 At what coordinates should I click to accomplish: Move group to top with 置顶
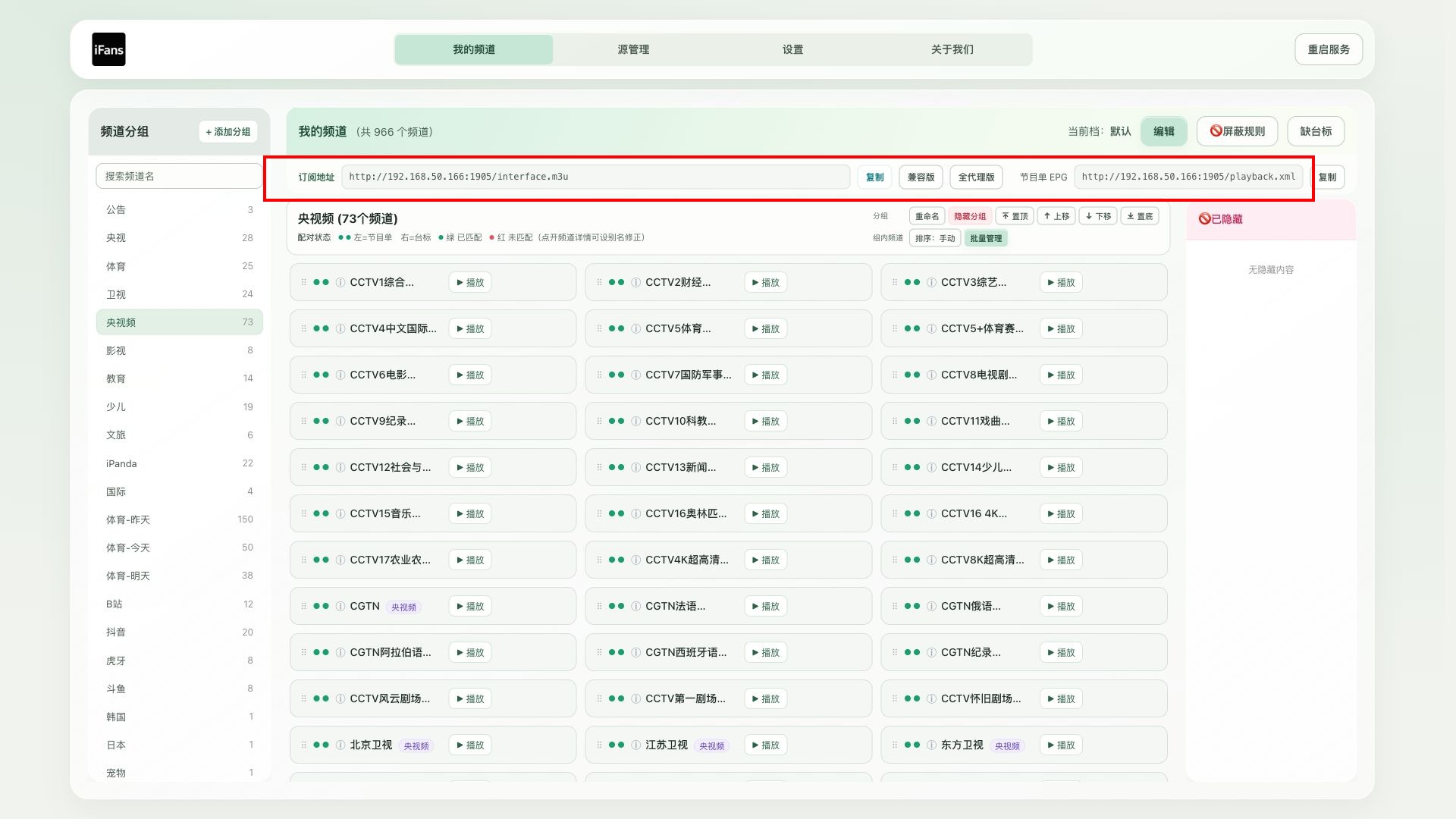click(x=1015, y=216)
